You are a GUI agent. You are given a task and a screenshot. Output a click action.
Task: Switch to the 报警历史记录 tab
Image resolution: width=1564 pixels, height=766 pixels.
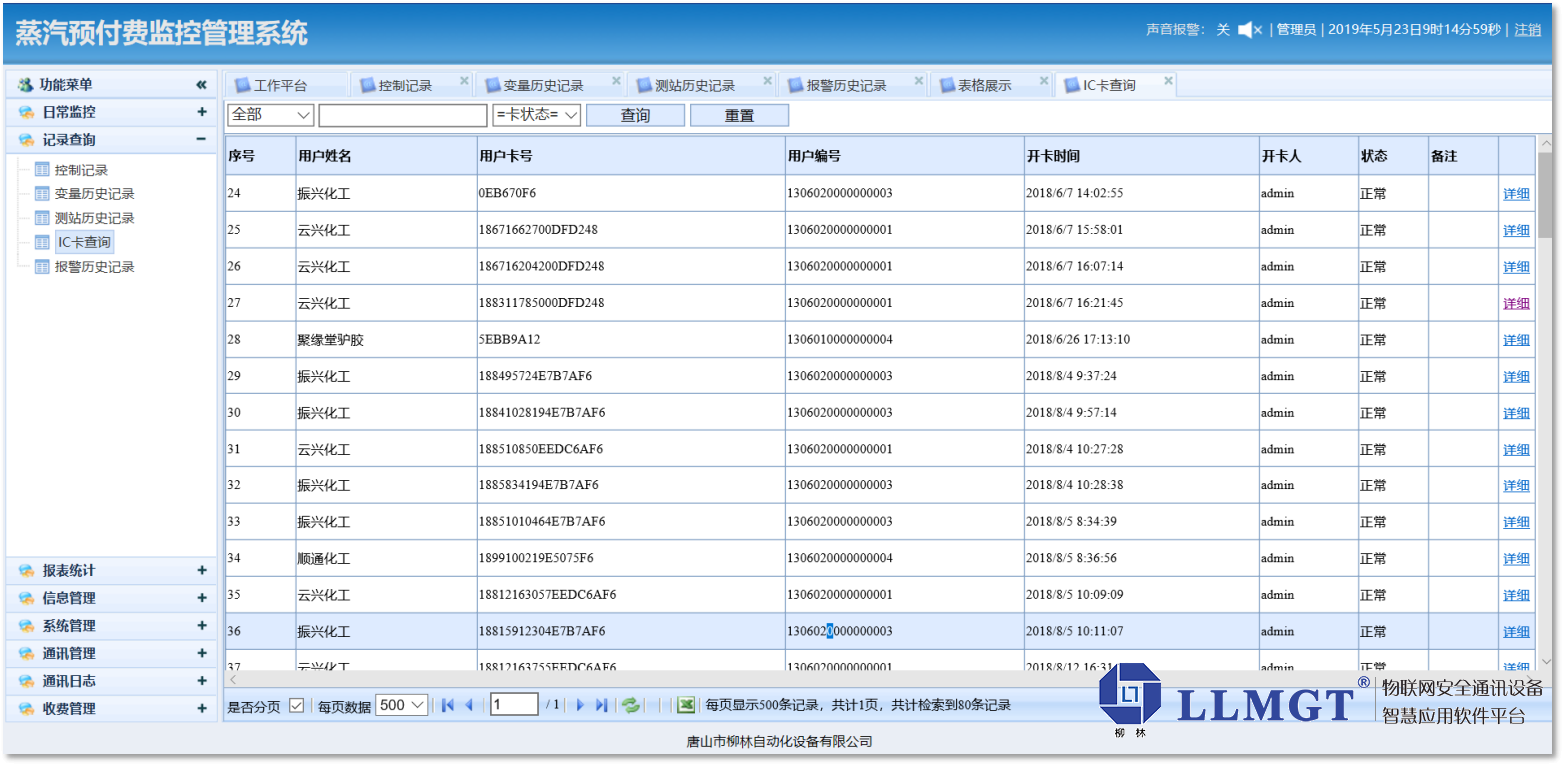pyautogui.click(x=846, y=86)
